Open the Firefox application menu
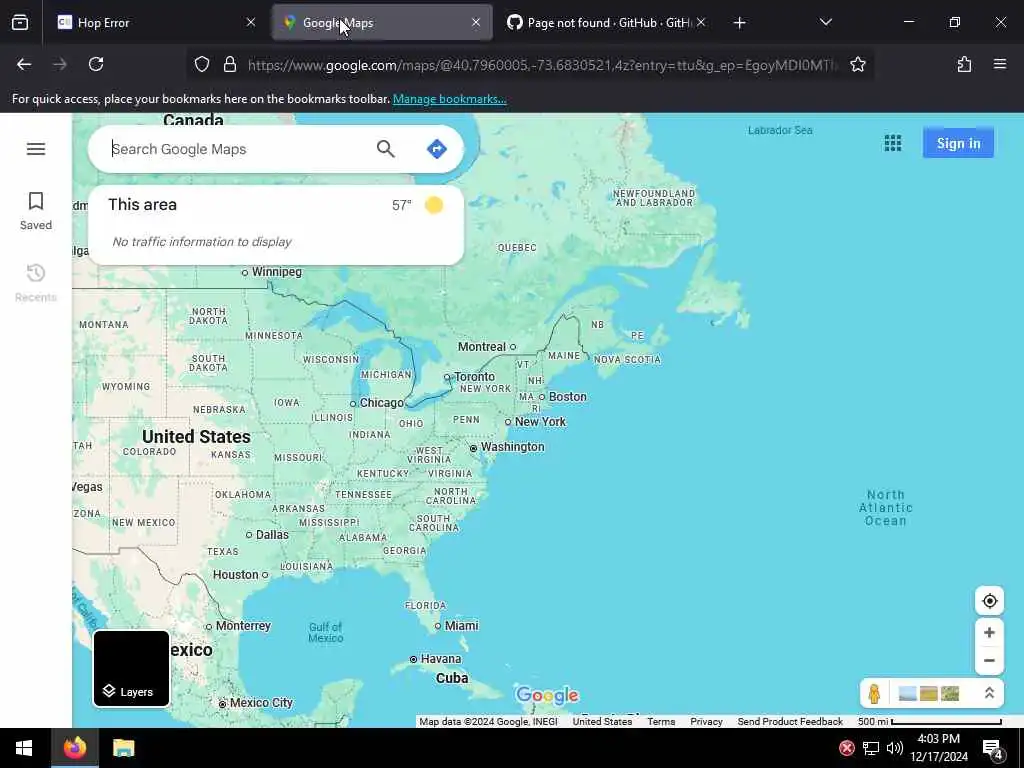 [x=1000, y=64]
